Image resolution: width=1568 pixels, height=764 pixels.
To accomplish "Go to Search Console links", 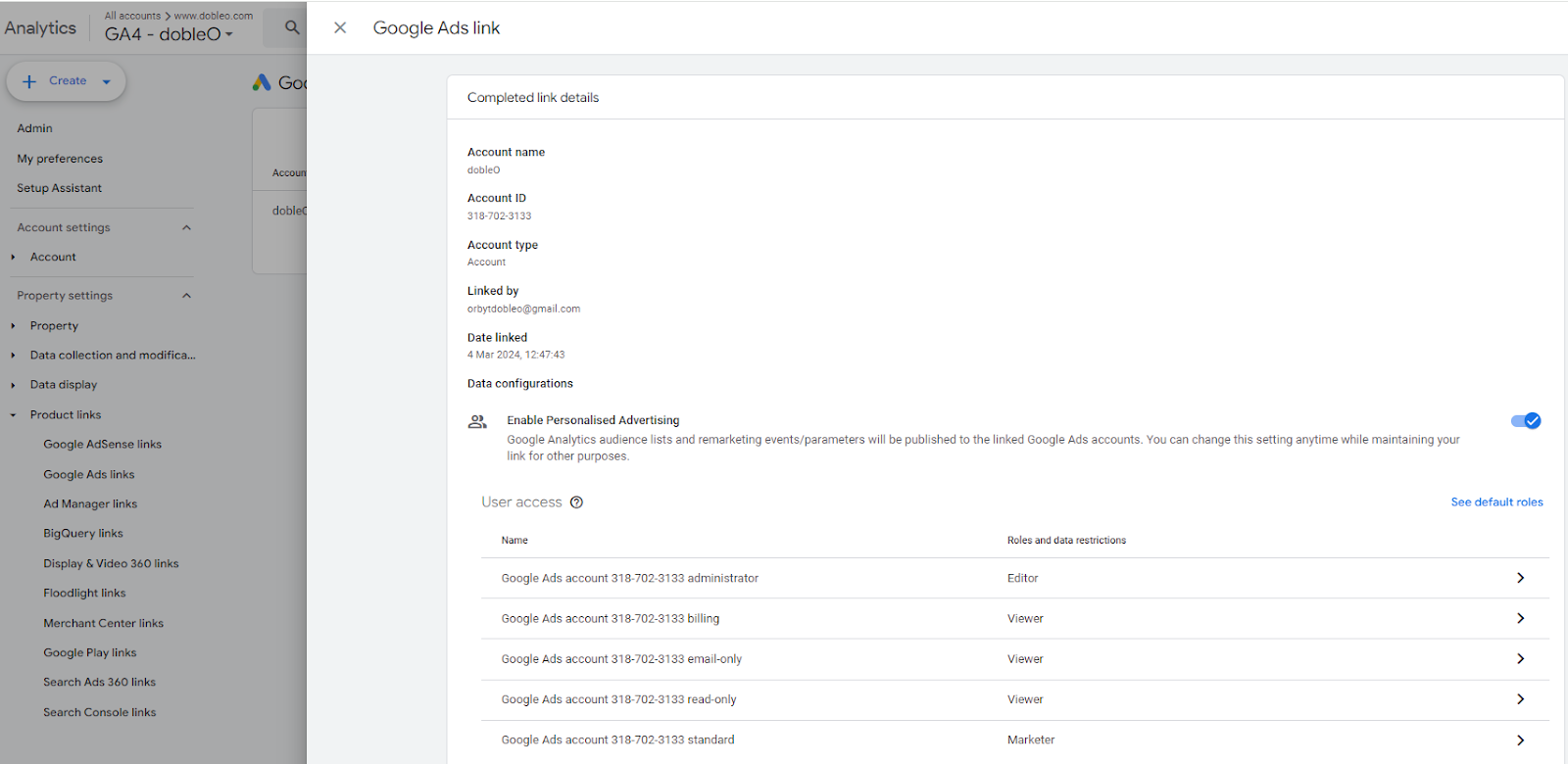I will coord(100,712).
